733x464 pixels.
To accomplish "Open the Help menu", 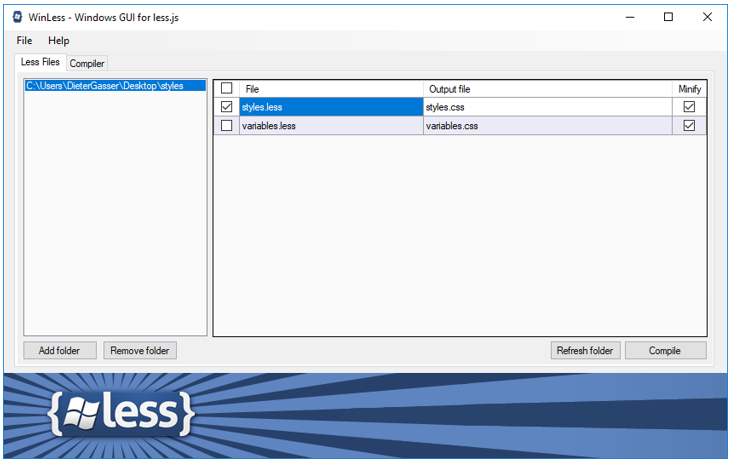I will pyautogui.click(x=59, y=41).
